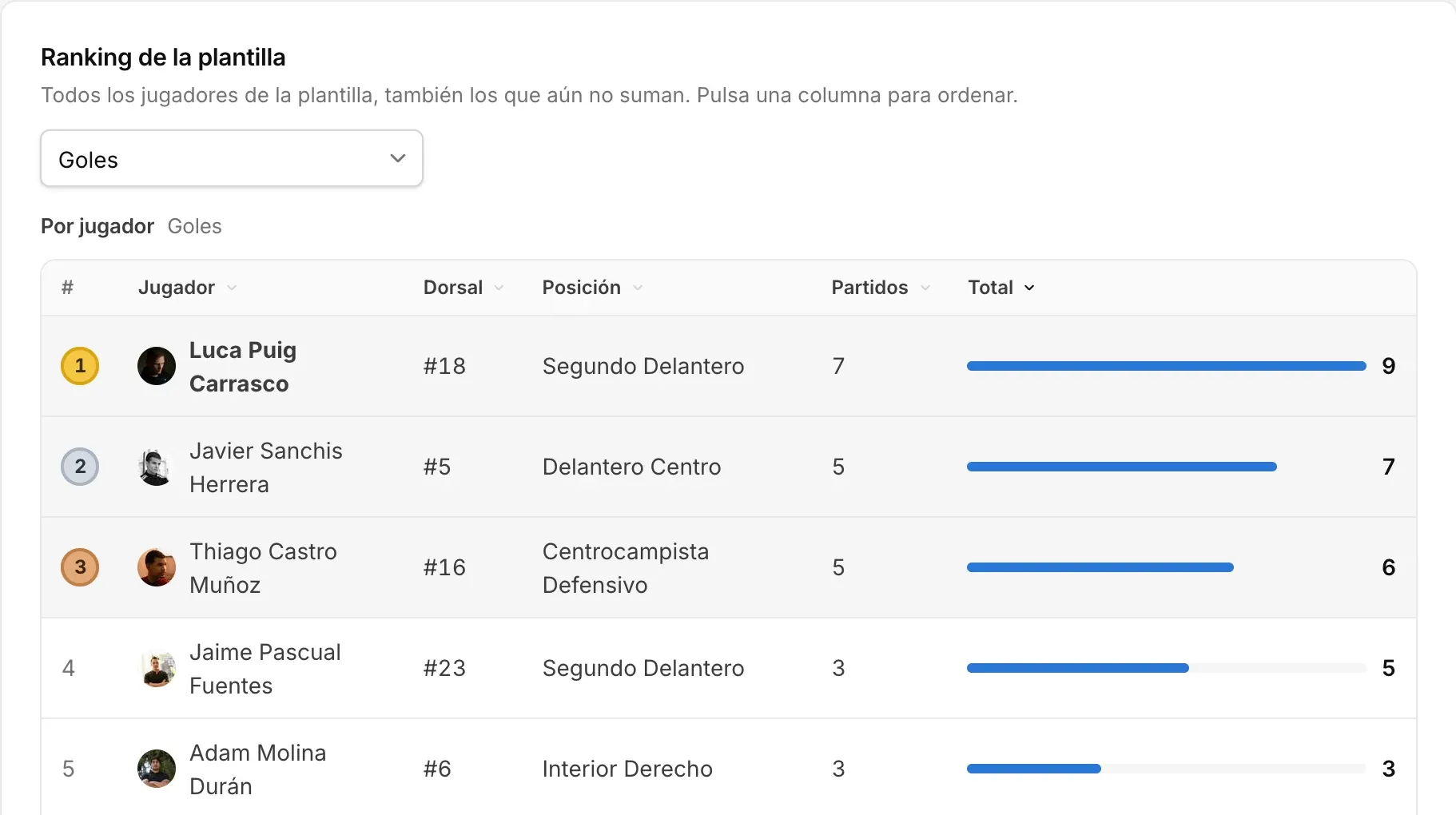The height and width of the screenshot is (815, 1456).
Task: Click the bronze rank 3 medal badge
Action: 80,567
